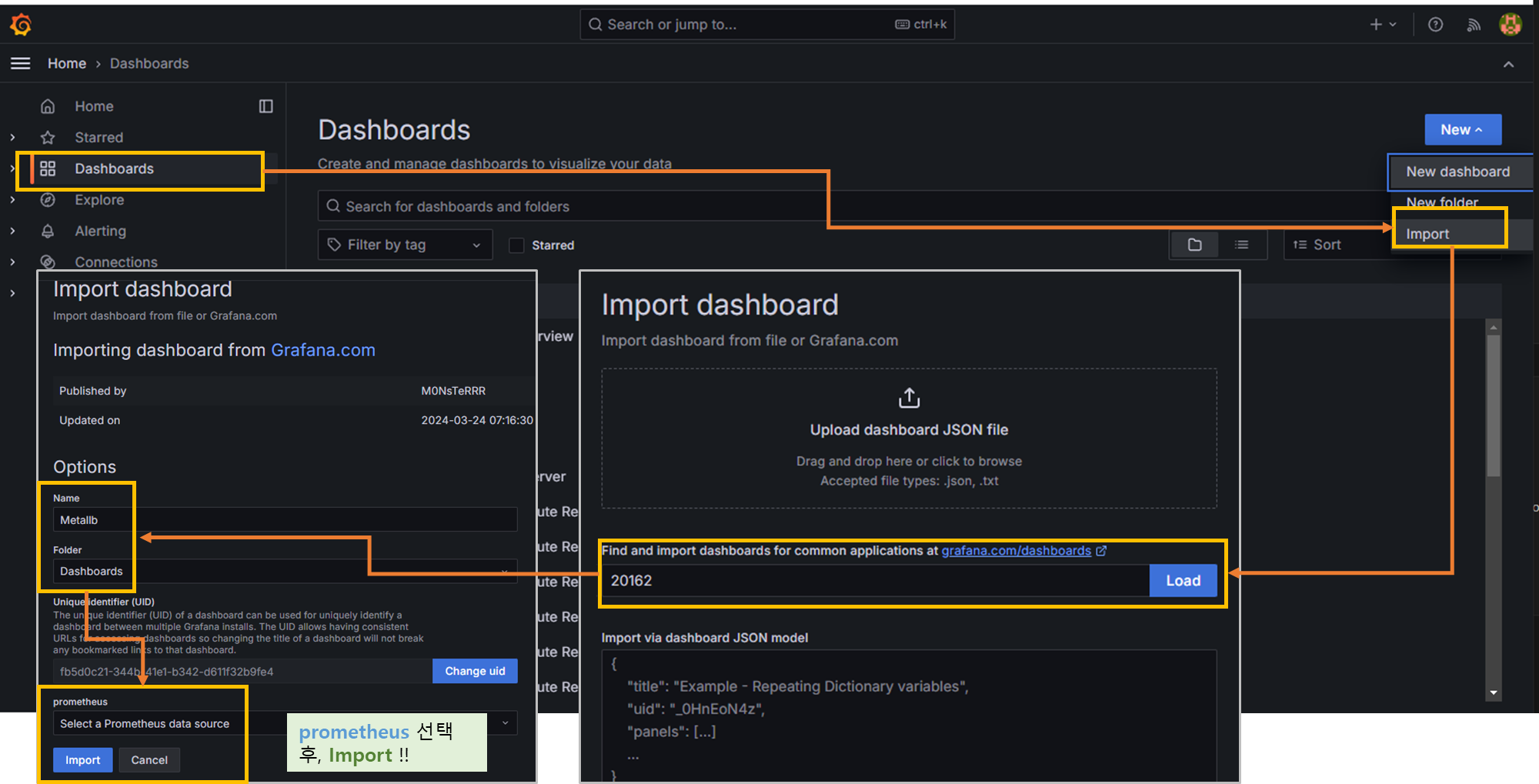
Task: Open the plus add menu in header
Action: click(1383, 25)
